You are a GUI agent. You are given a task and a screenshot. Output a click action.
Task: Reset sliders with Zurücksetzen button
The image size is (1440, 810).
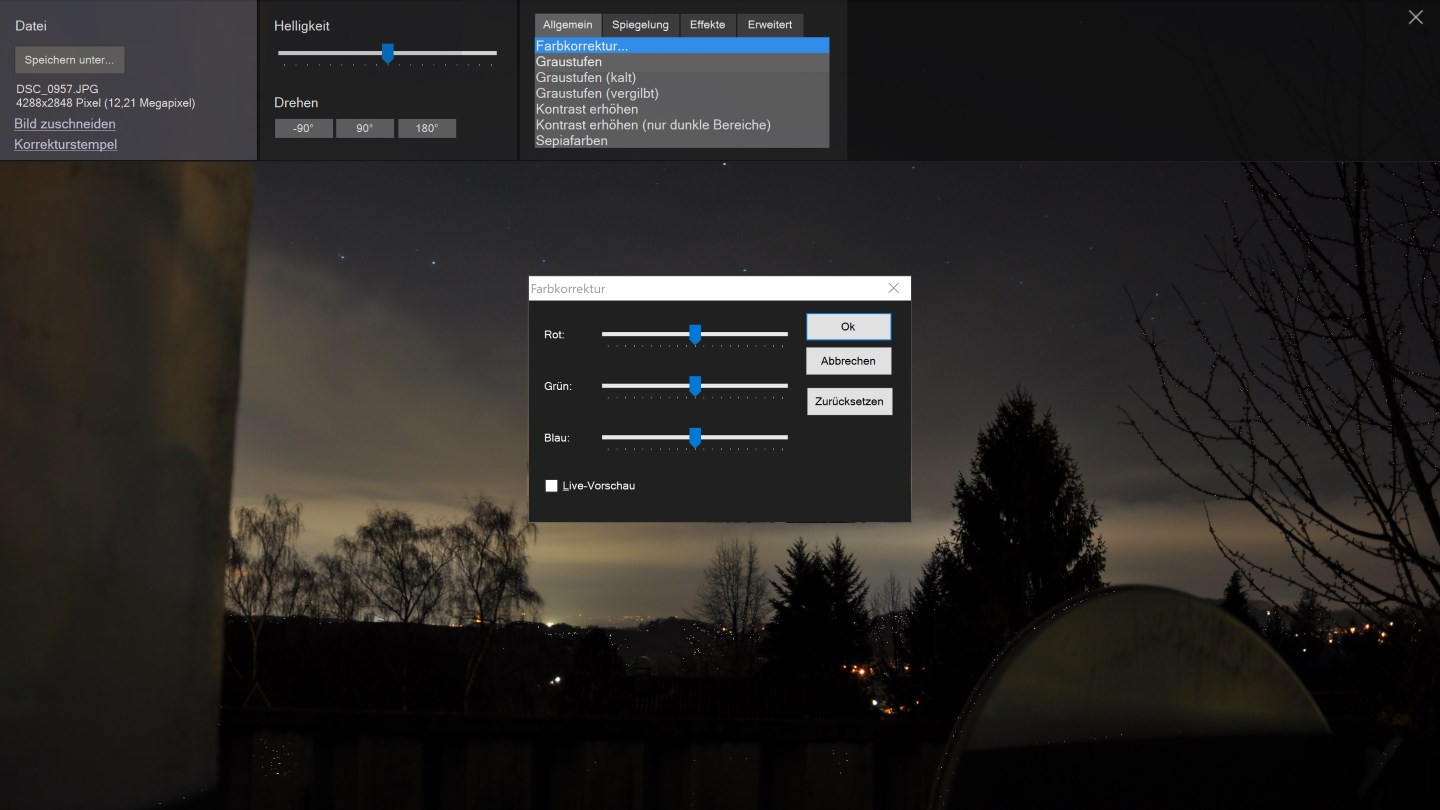tap(849, 401)
